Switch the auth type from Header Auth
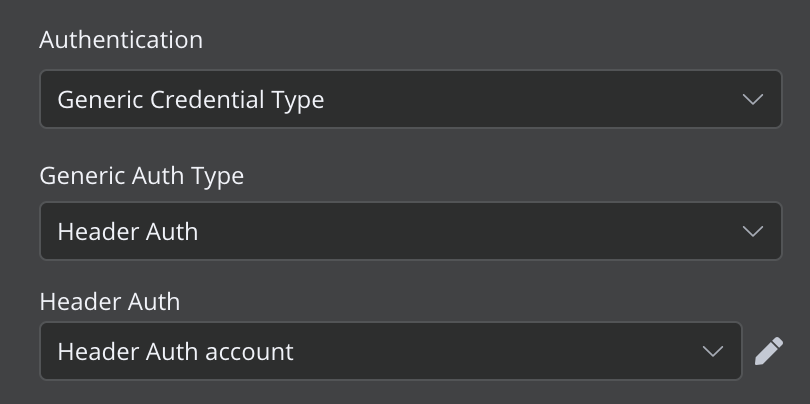Image resolution: width=810 pixels, height=404 pixels. point(410,231)
